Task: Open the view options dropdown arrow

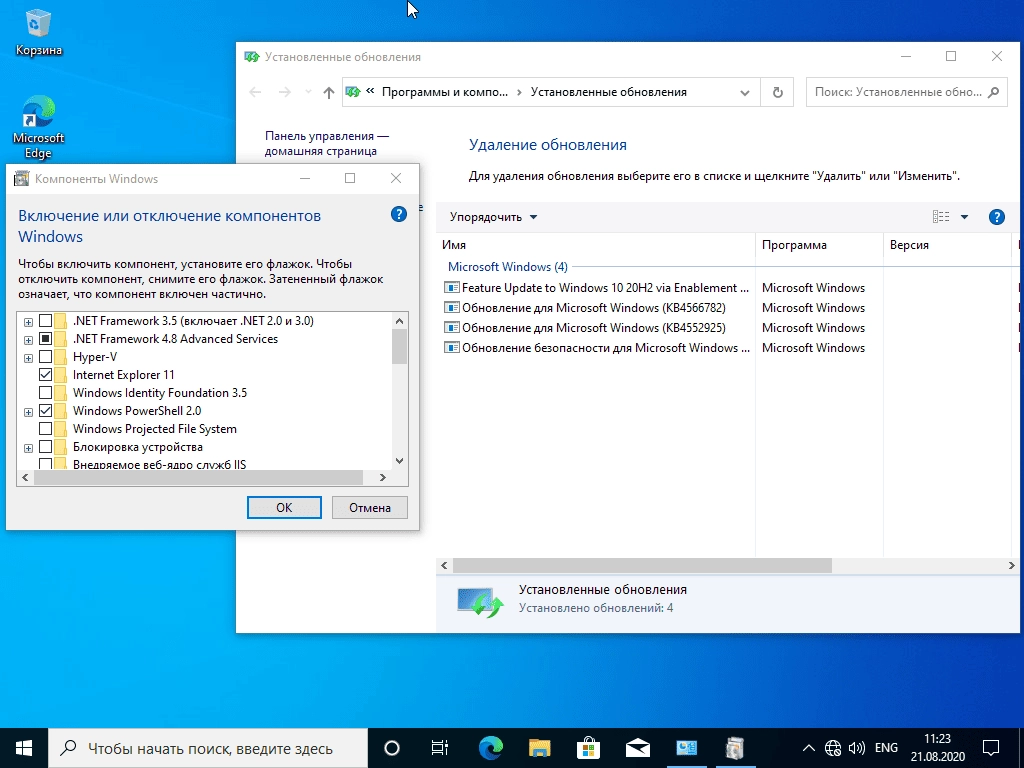Action: (x=965, y=217)
